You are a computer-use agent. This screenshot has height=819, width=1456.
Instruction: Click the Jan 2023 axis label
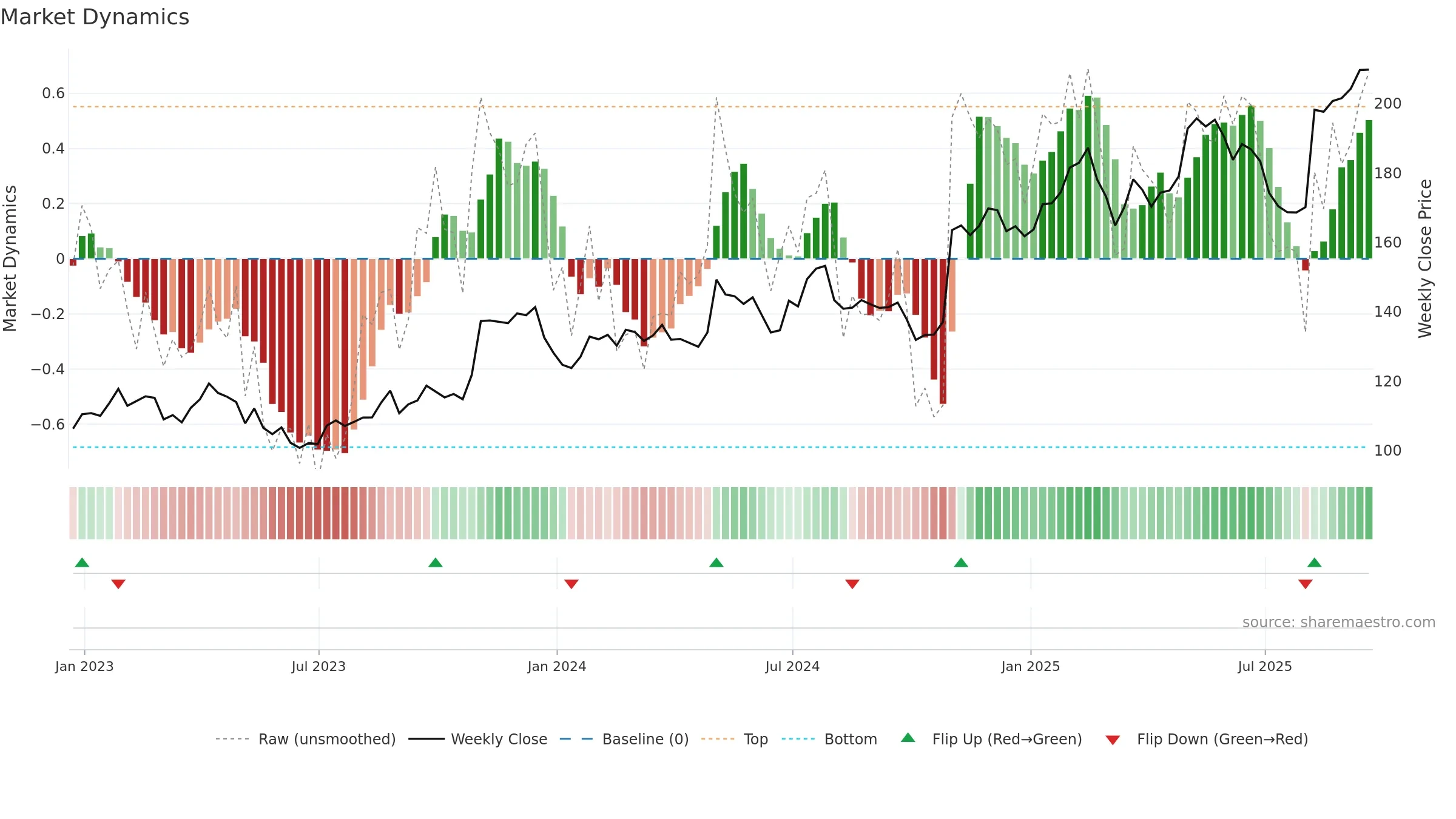[84, 666]
